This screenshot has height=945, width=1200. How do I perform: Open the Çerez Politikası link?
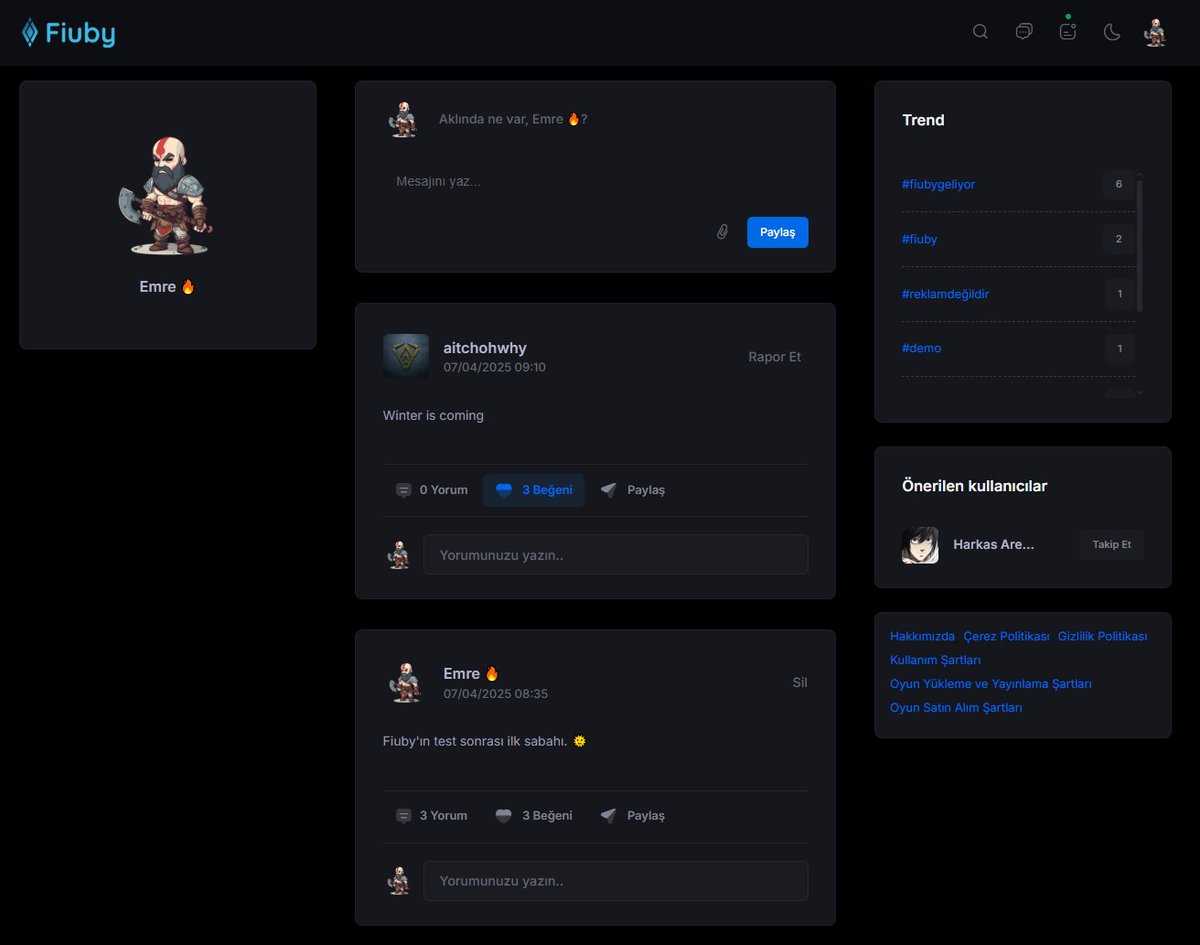[x=1006, y=636]
